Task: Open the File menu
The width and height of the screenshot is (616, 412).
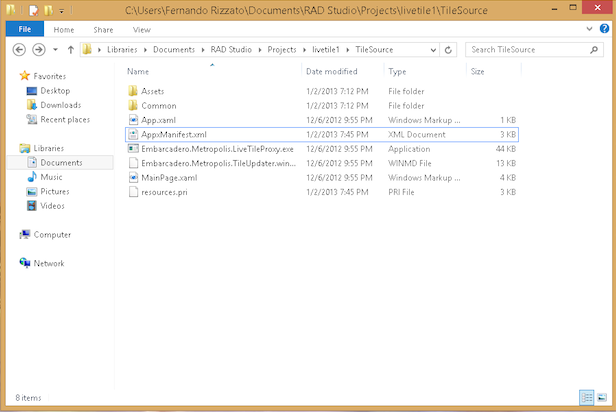Action: (x=24, y=30)
